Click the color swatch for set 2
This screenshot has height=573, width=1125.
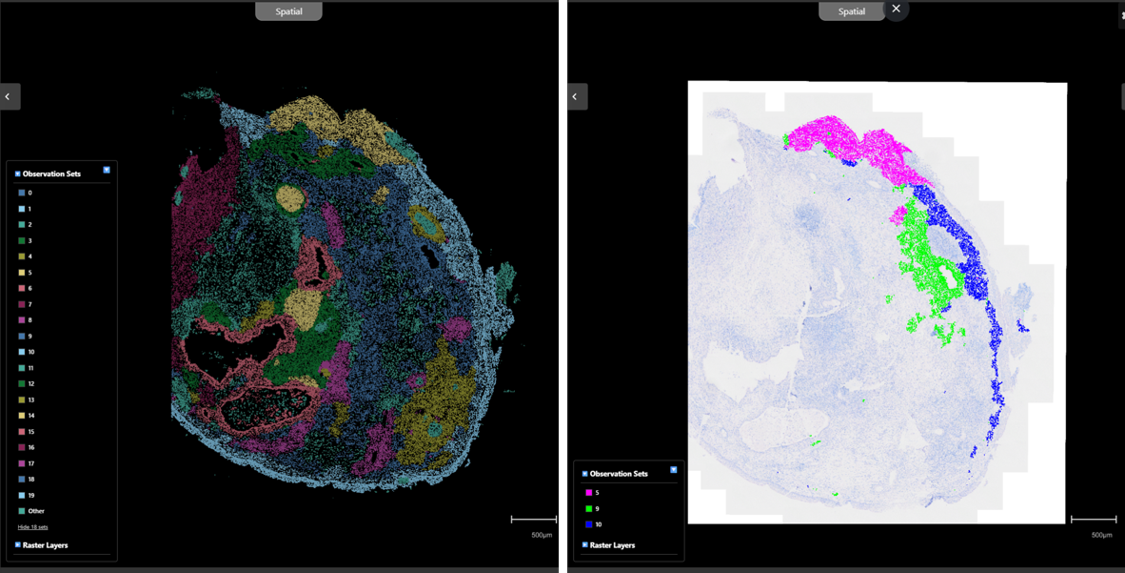click(x=22, y=224)
